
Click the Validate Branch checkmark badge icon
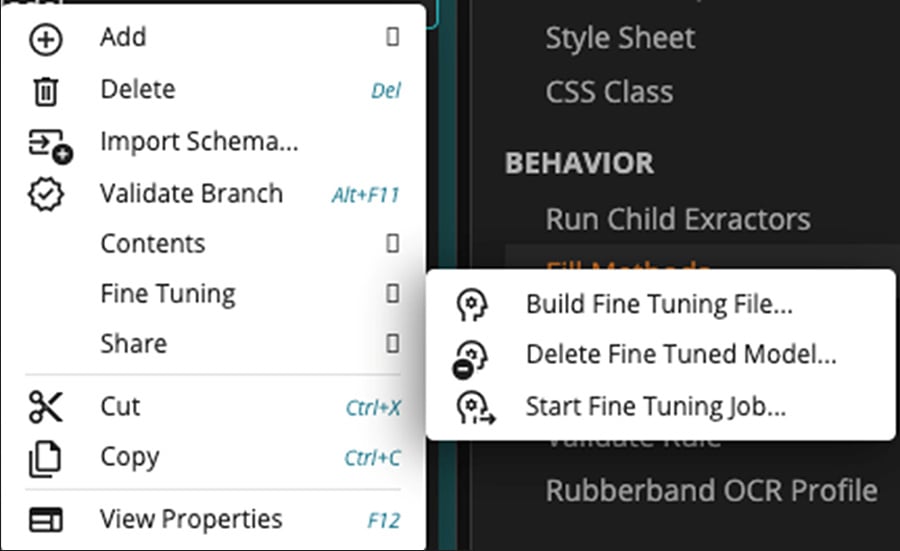(x=46, y=194)
